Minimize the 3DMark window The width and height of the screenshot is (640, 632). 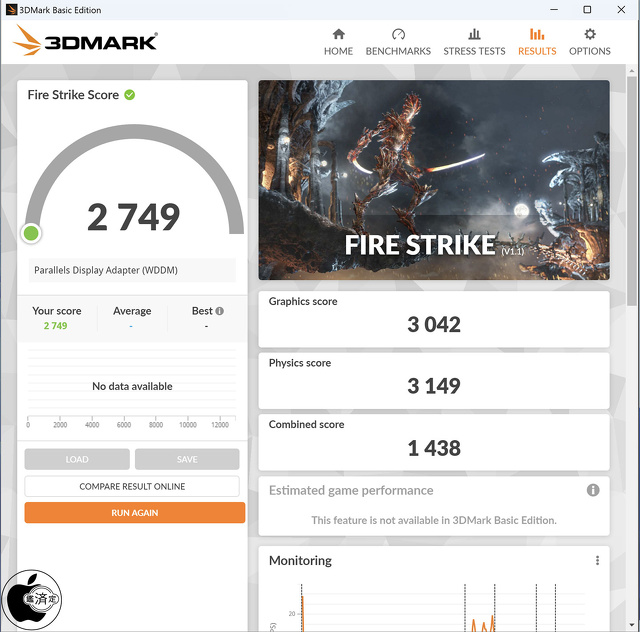pos(554,9)
